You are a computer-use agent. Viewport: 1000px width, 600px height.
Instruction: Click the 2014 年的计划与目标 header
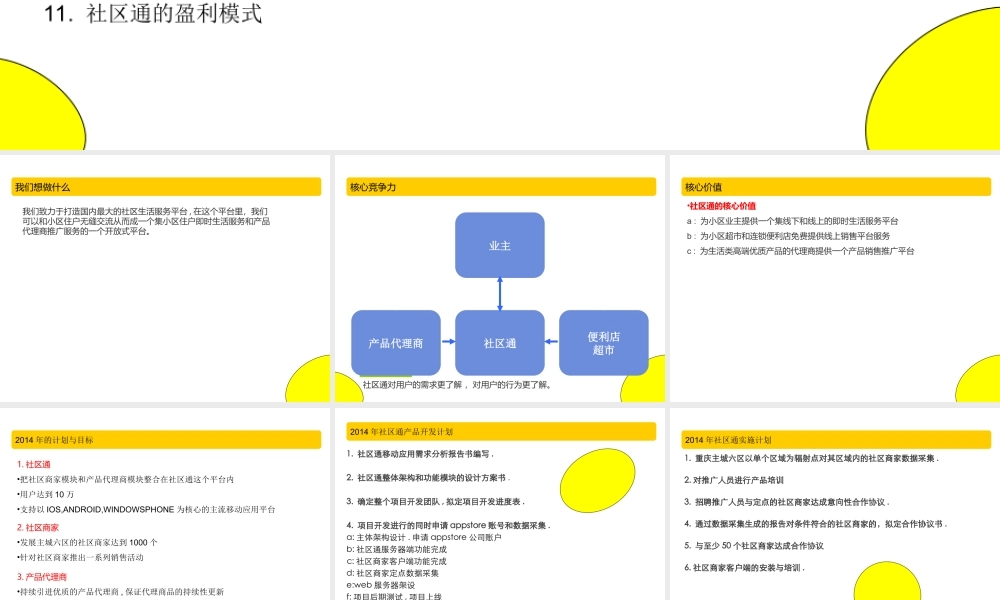(x=165, y=439)
